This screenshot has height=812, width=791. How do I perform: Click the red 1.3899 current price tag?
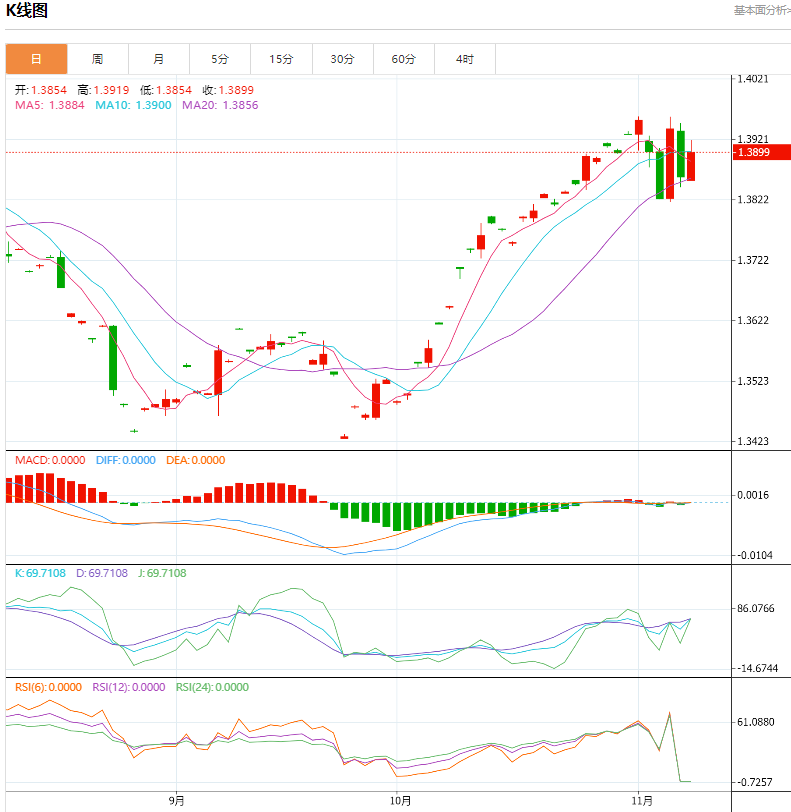[761, 152]
